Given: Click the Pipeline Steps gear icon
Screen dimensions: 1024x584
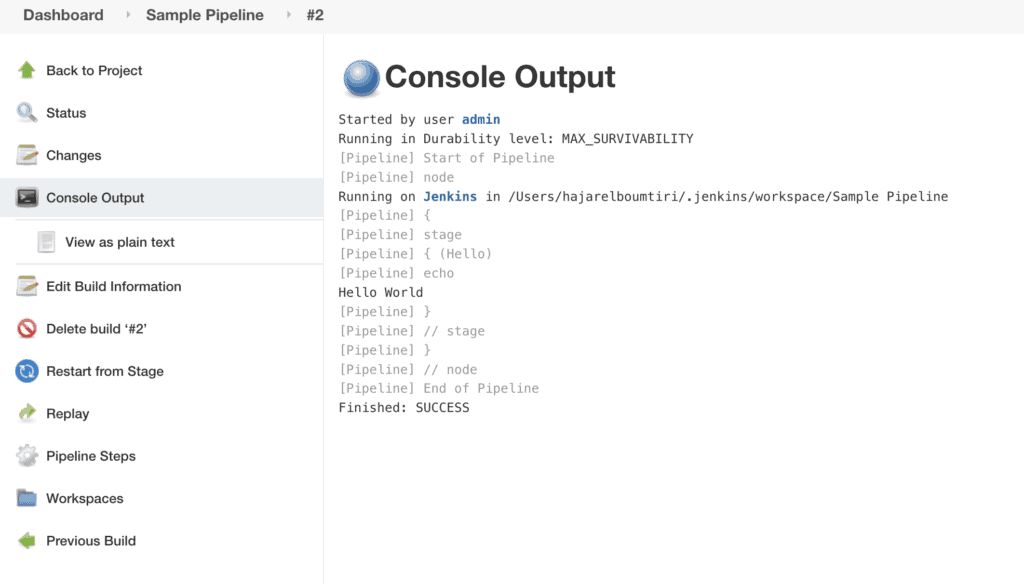Looking at the screenshot, I should [27, 455].
